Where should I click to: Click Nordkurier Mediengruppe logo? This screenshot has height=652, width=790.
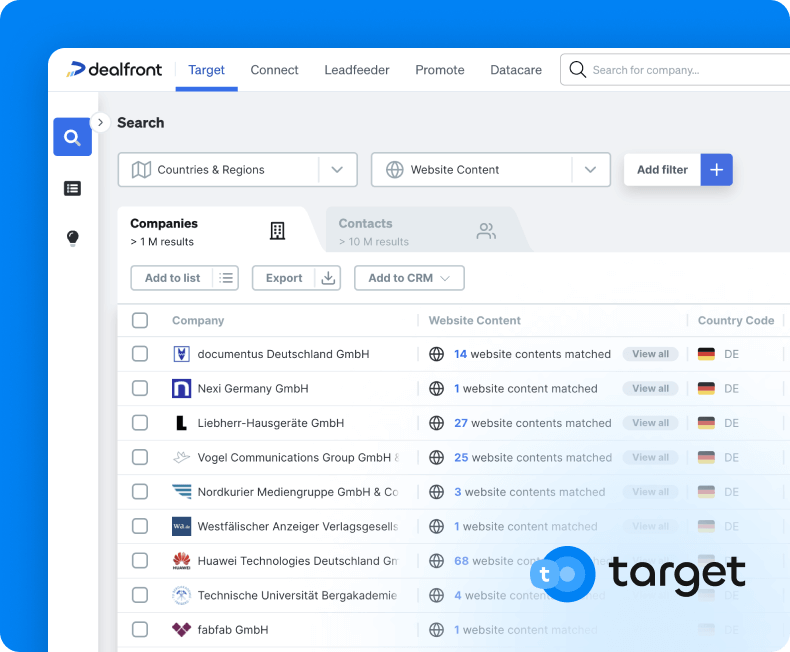(181, 492)
